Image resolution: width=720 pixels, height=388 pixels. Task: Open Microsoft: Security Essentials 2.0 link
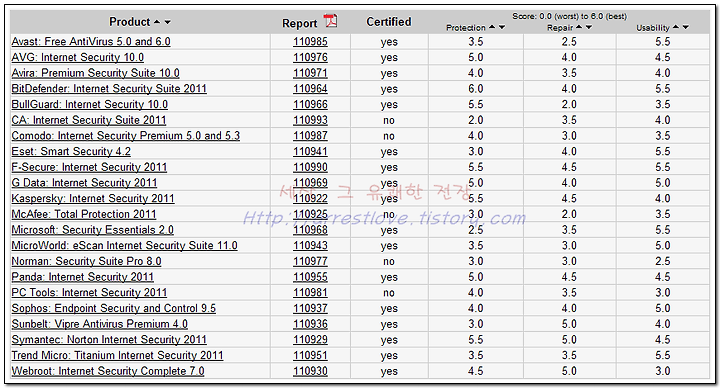point(93,230)
